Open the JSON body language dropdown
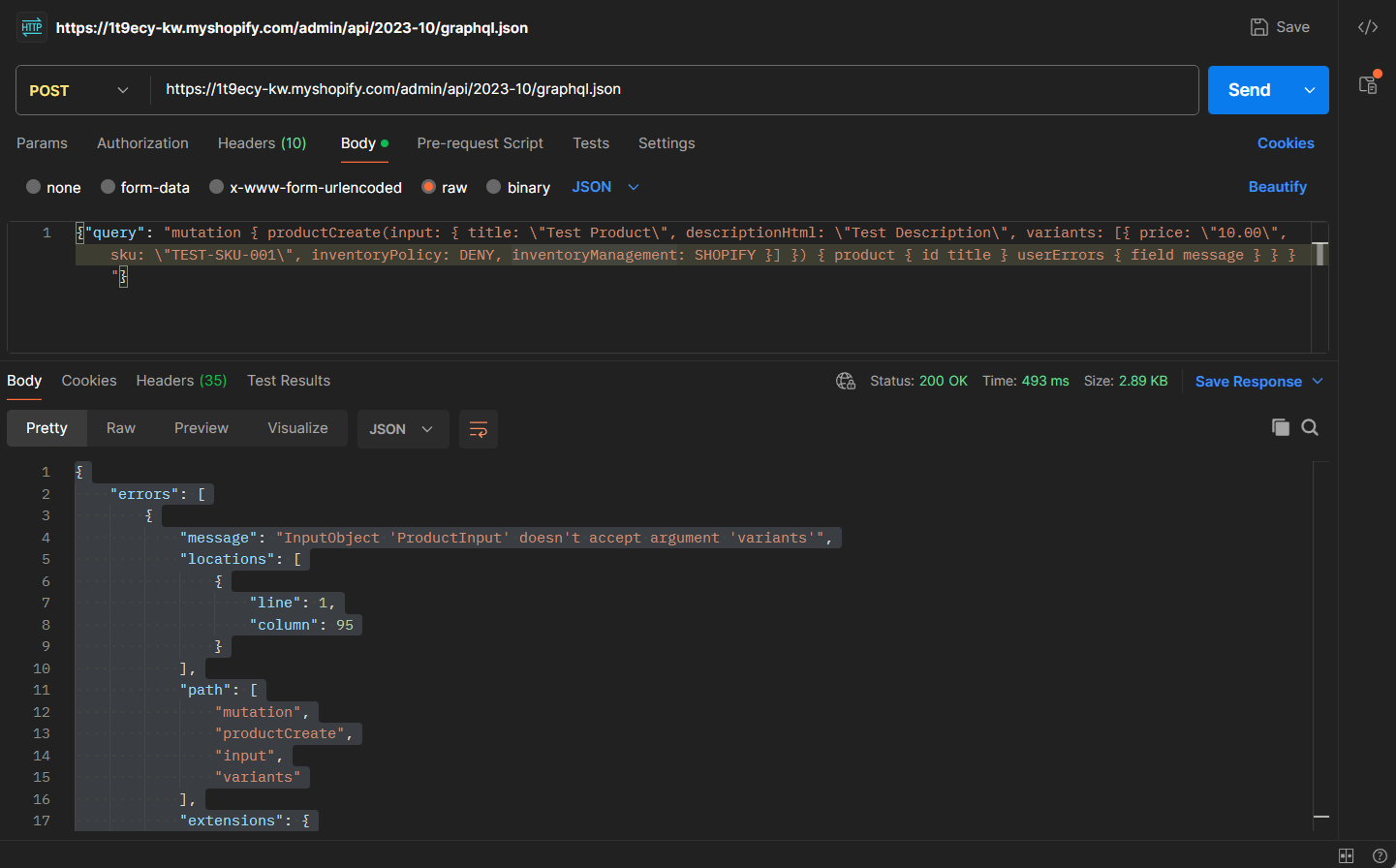 [x=605, y=187]
